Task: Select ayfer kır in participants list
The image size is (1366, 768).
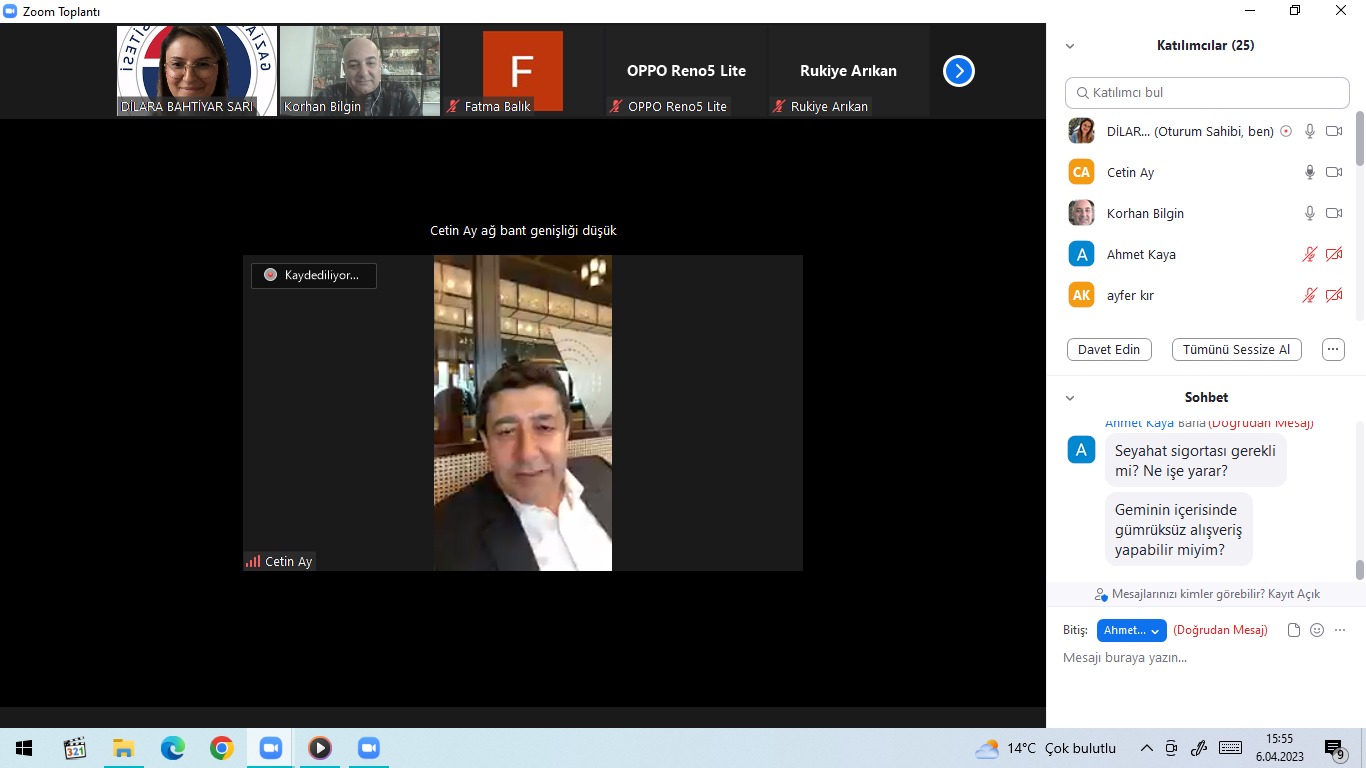Action: (x=1130, y=295)
